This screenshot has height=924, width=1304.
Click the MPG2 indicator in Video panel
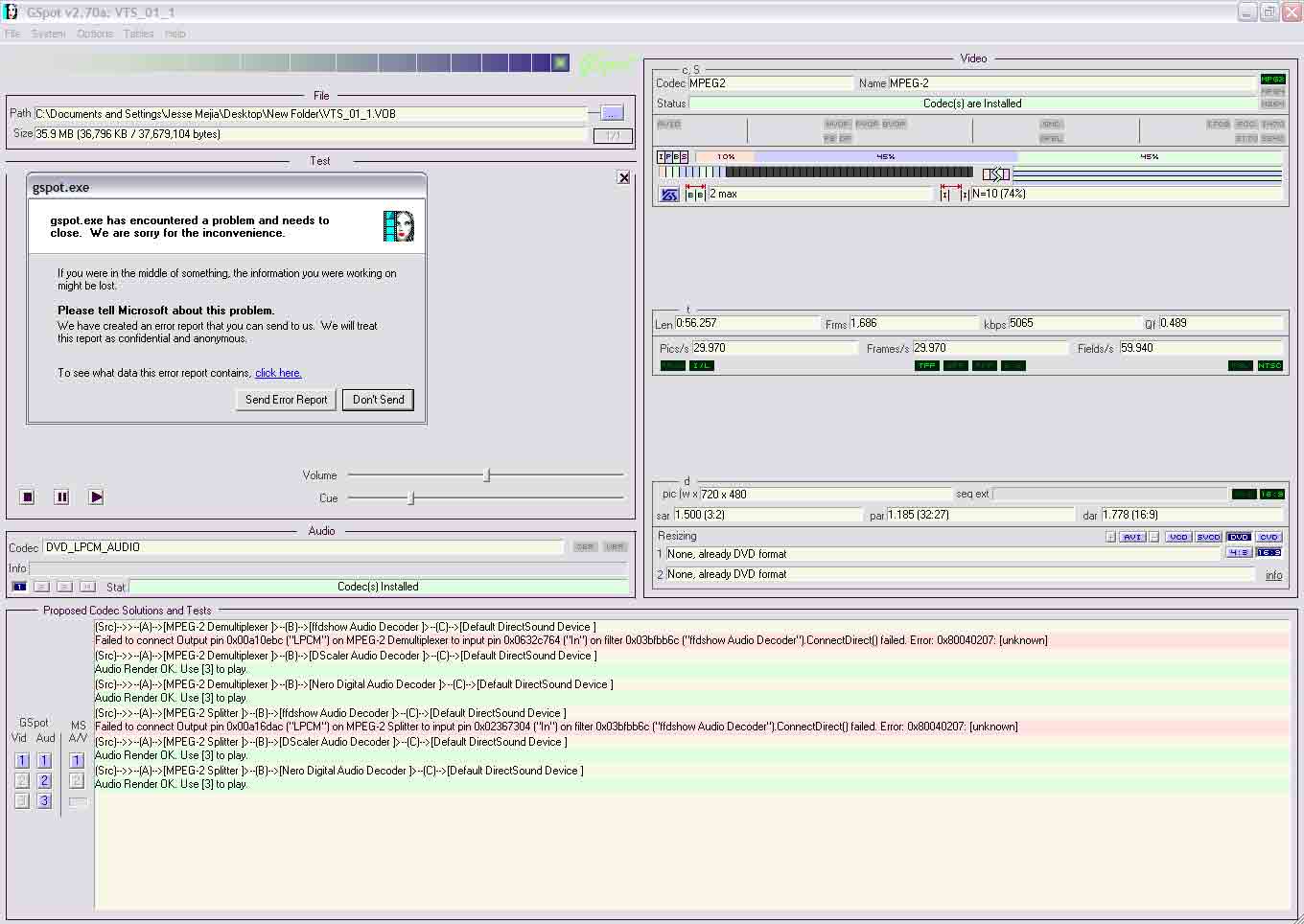[1272, 80]
